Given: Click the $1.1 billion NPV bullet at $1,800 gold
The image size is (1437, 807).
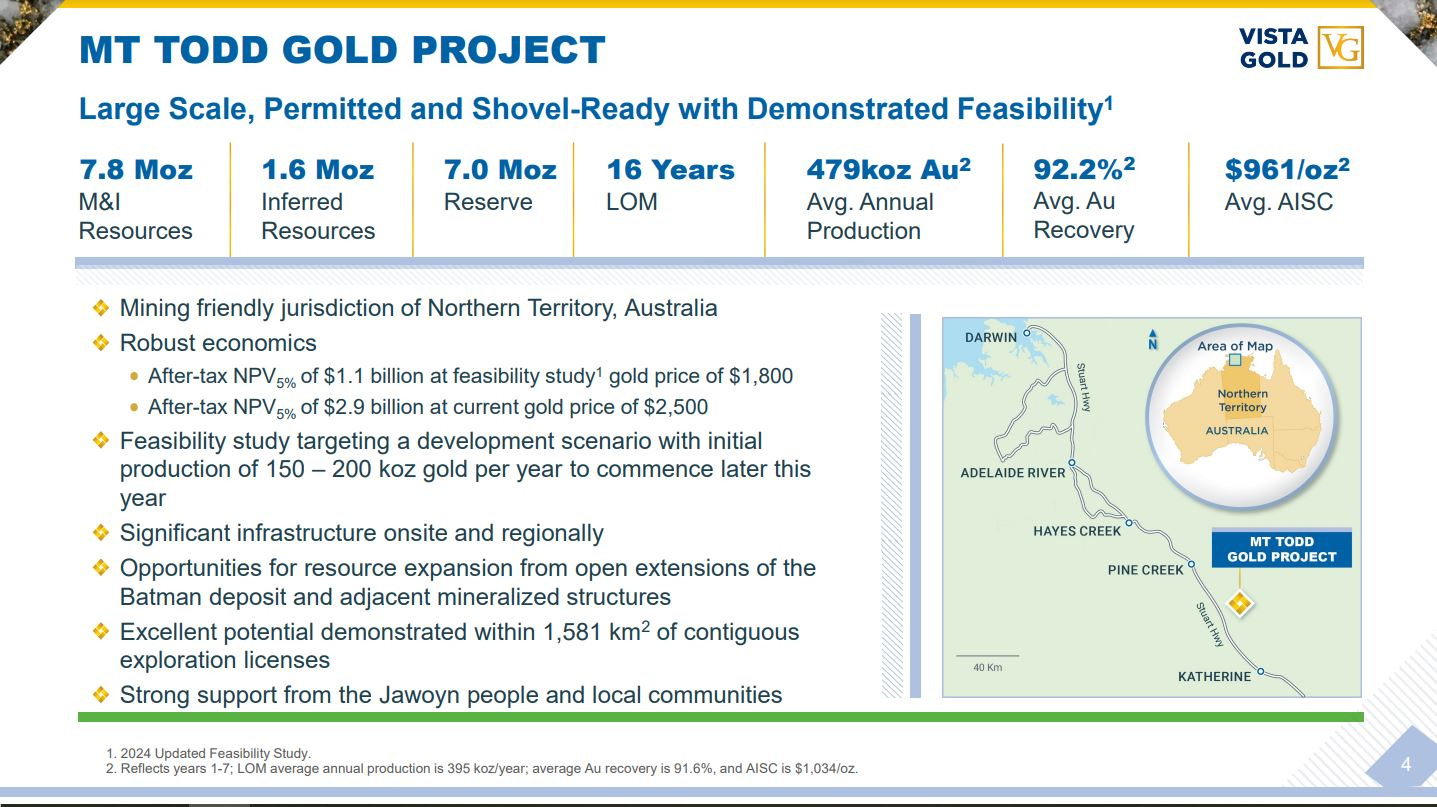Looking at the screenshot, I should (470, 377).
